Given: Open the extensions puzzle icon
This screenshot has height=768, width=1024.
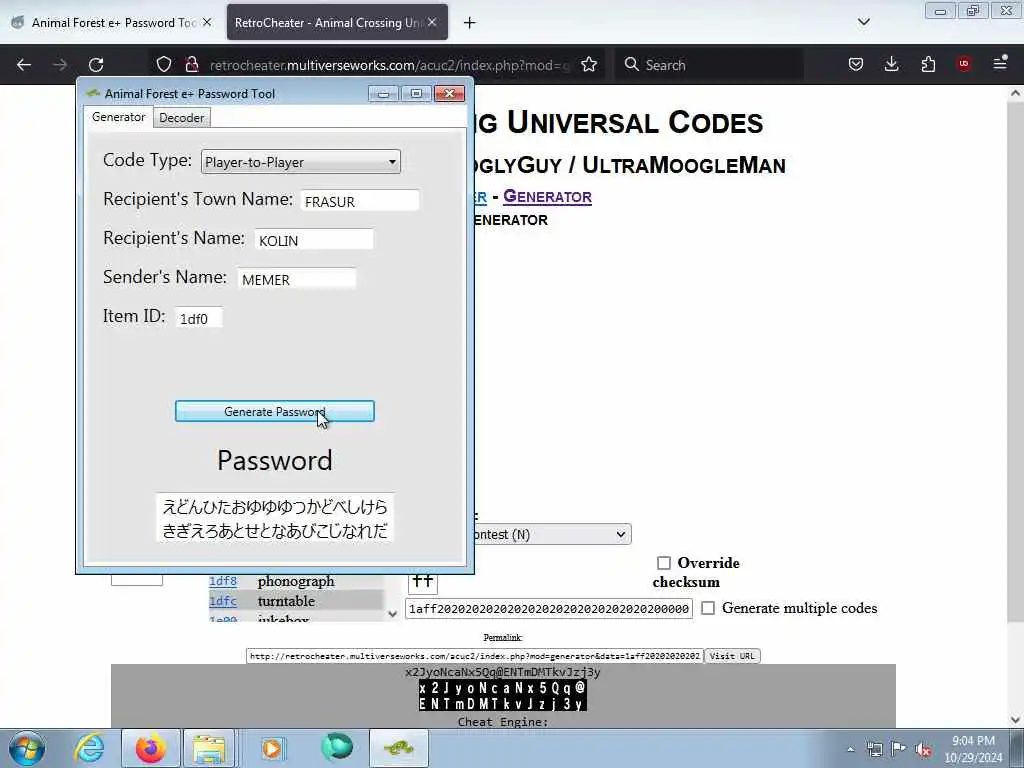Looking at the screenshot, I should point(928,64).
